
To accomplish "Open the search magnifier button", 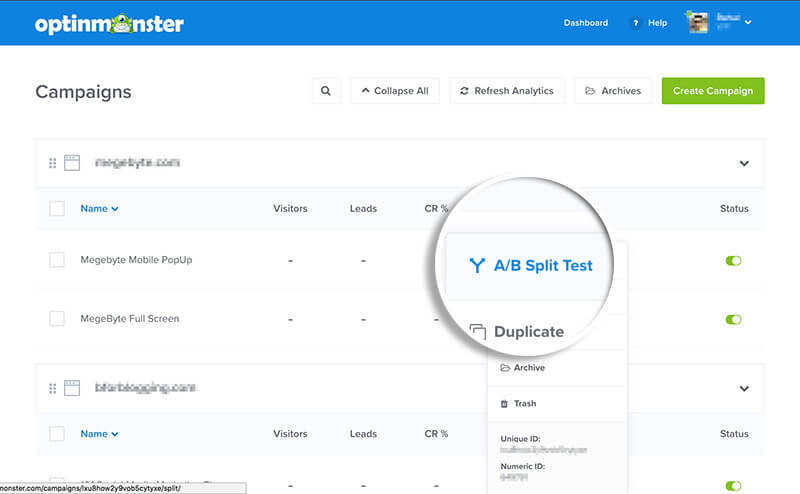I will (x=326, y=91).
